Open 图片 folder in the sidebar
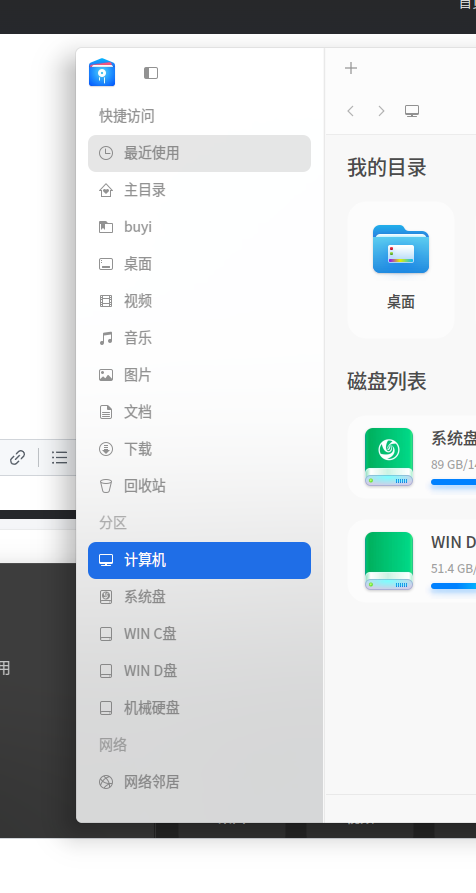Image resolution: width=476 pixels, height=893 pixels. [x=199, y=375]
